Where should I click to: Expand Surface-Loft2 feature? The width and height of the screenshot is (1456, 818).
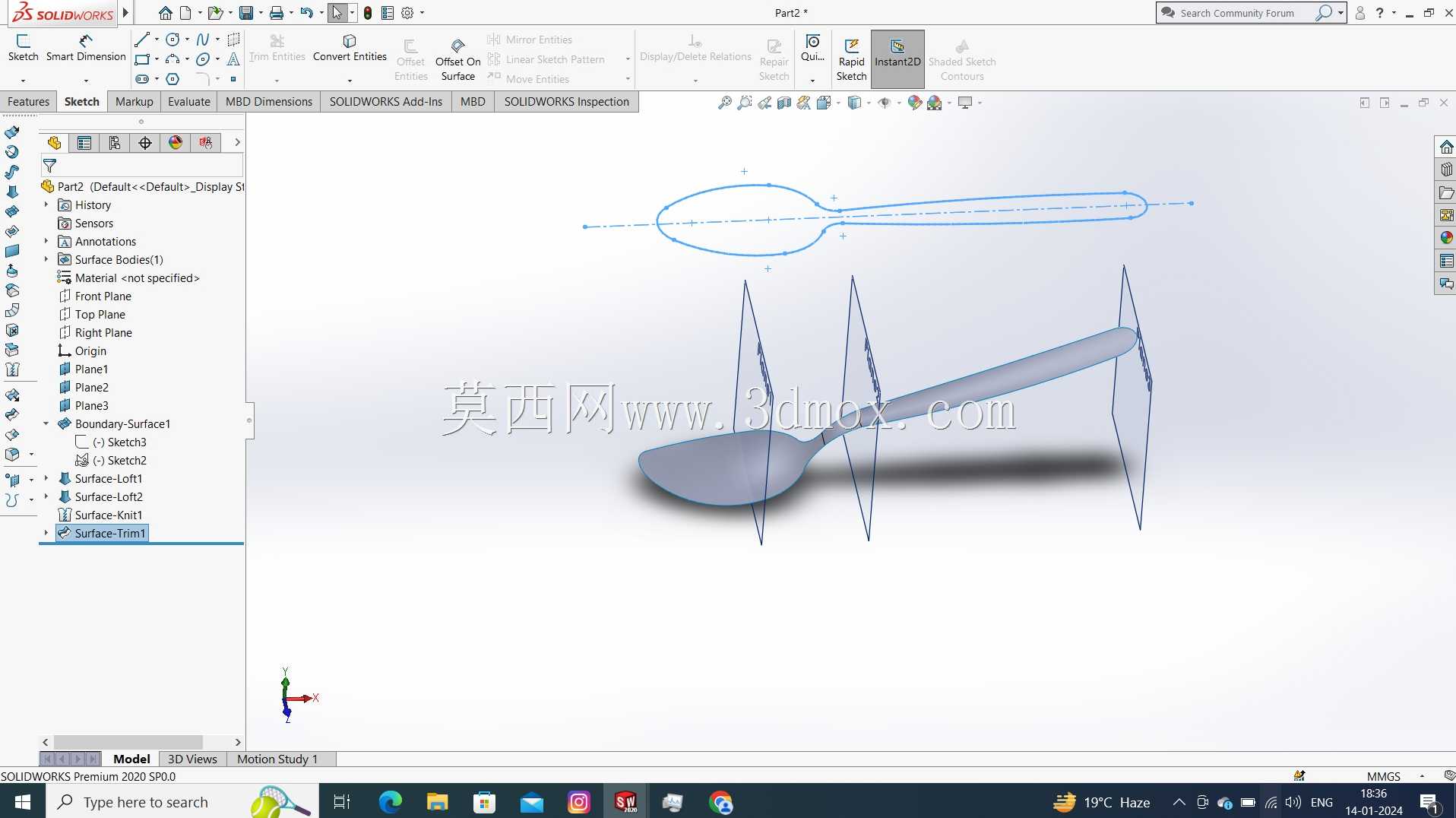click(x=46, y=497)
